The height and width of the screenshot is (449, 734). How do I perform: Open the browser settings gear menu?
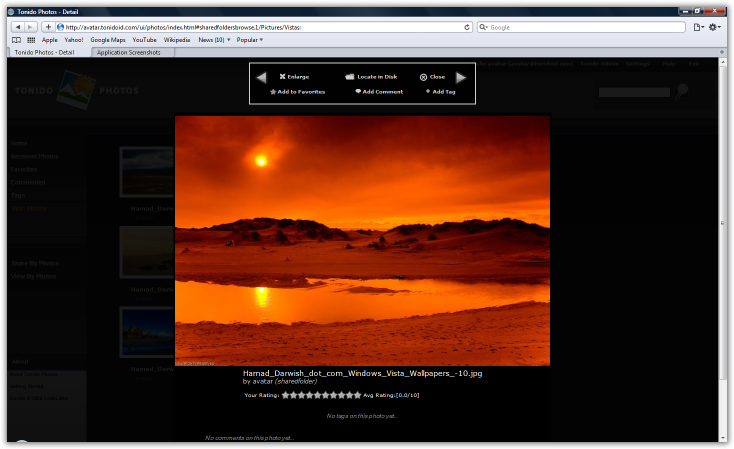(x=714, y=27)
